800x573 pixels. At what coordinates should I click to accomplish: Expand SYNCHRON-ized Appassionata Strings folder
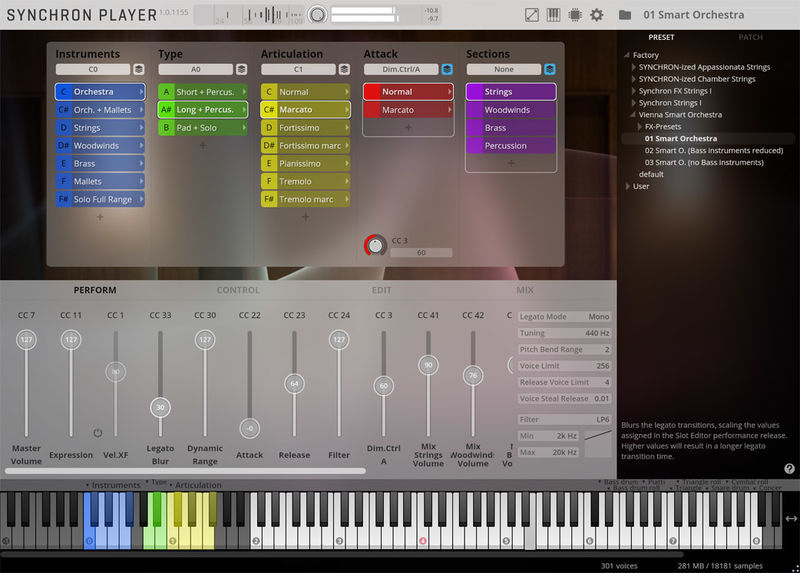pos(634,67)
